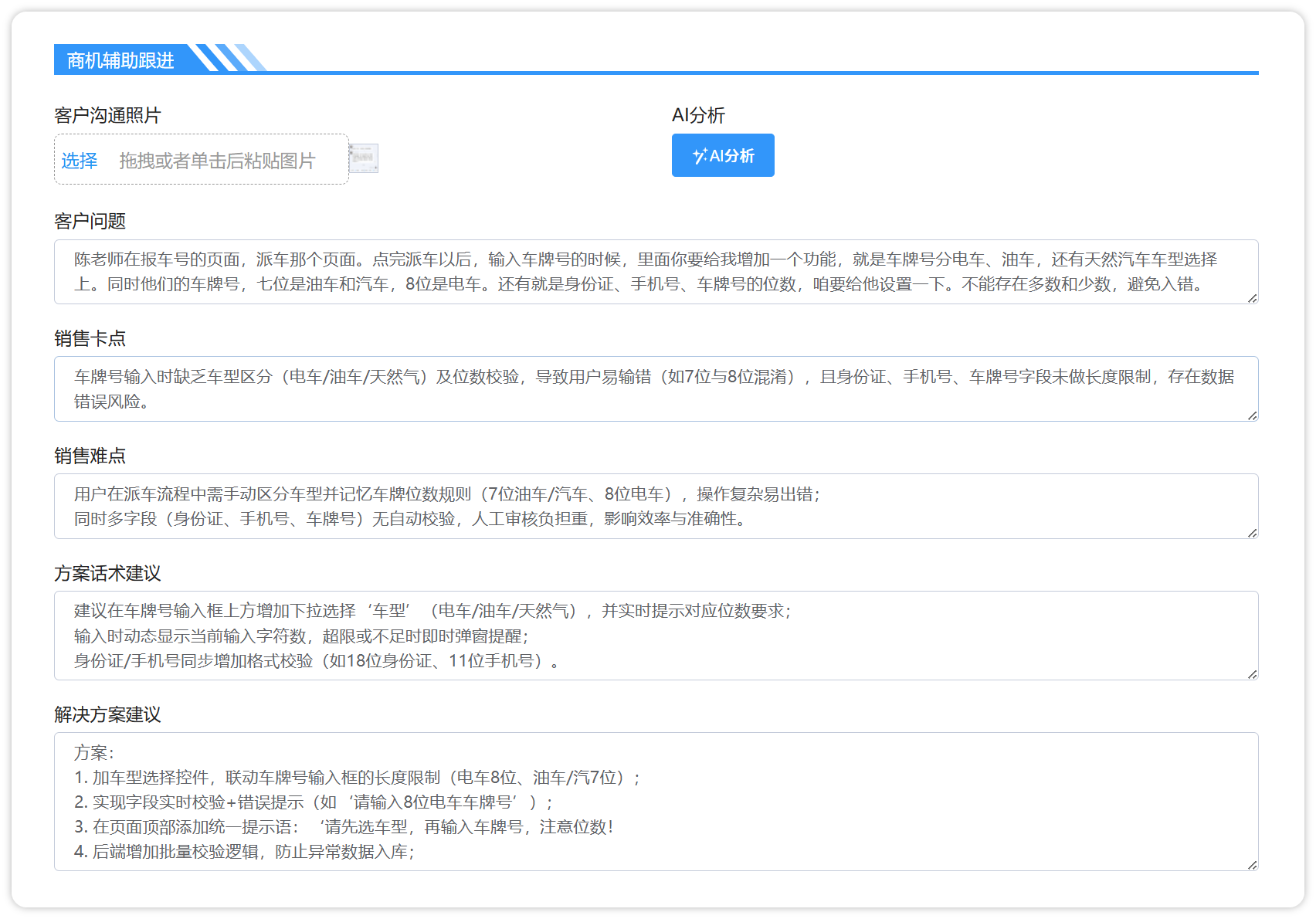
Task: Click the 销售卡点 label
Action: [x=90, y=338]
